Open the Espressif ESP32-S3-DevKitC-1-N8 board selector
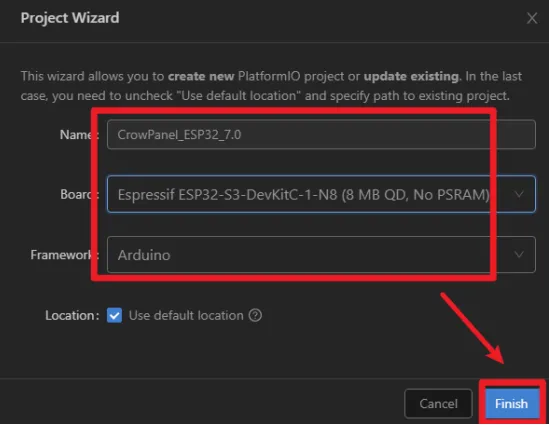The image size is (549, 426). [321, 194]
